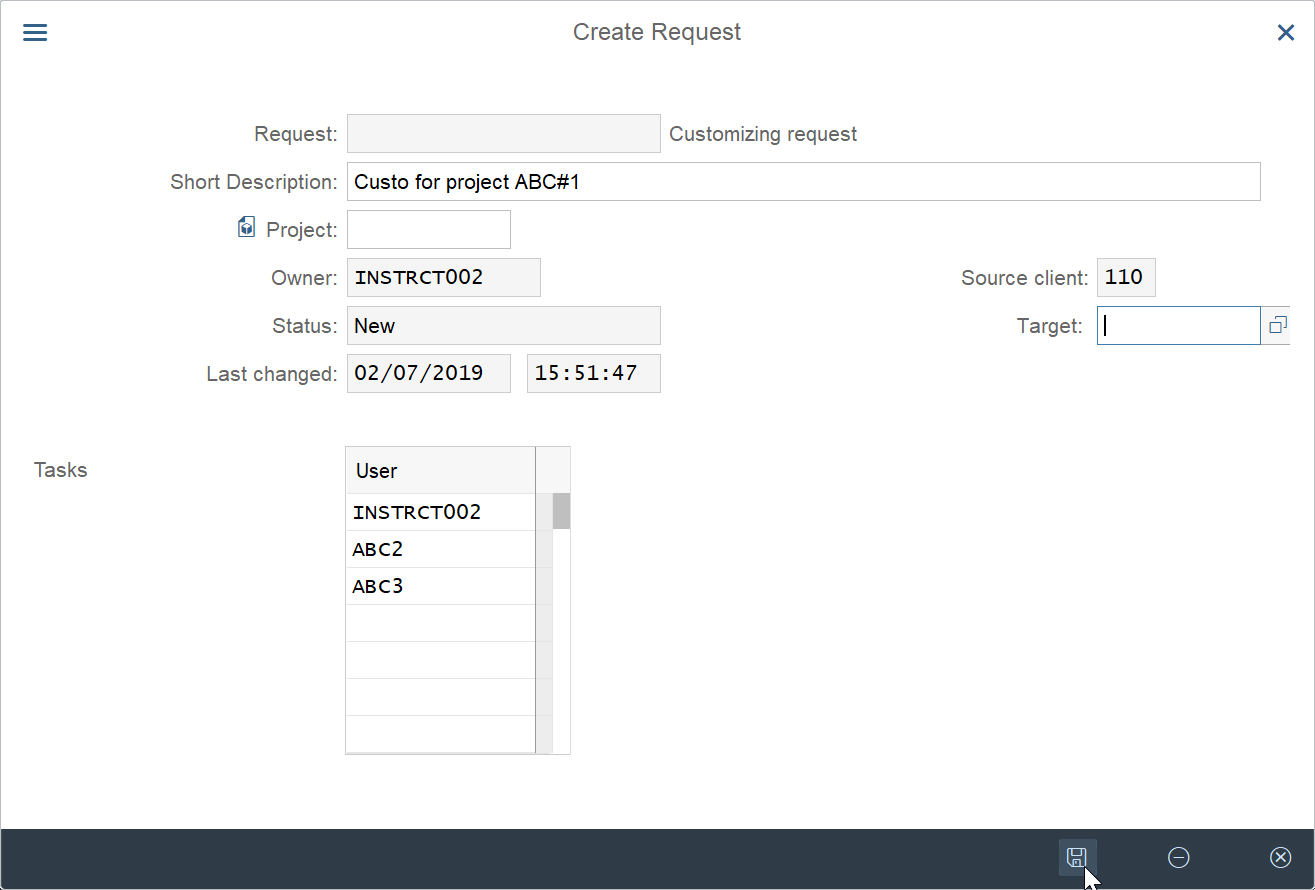Click the Last changed time 15:51:47

593,373
